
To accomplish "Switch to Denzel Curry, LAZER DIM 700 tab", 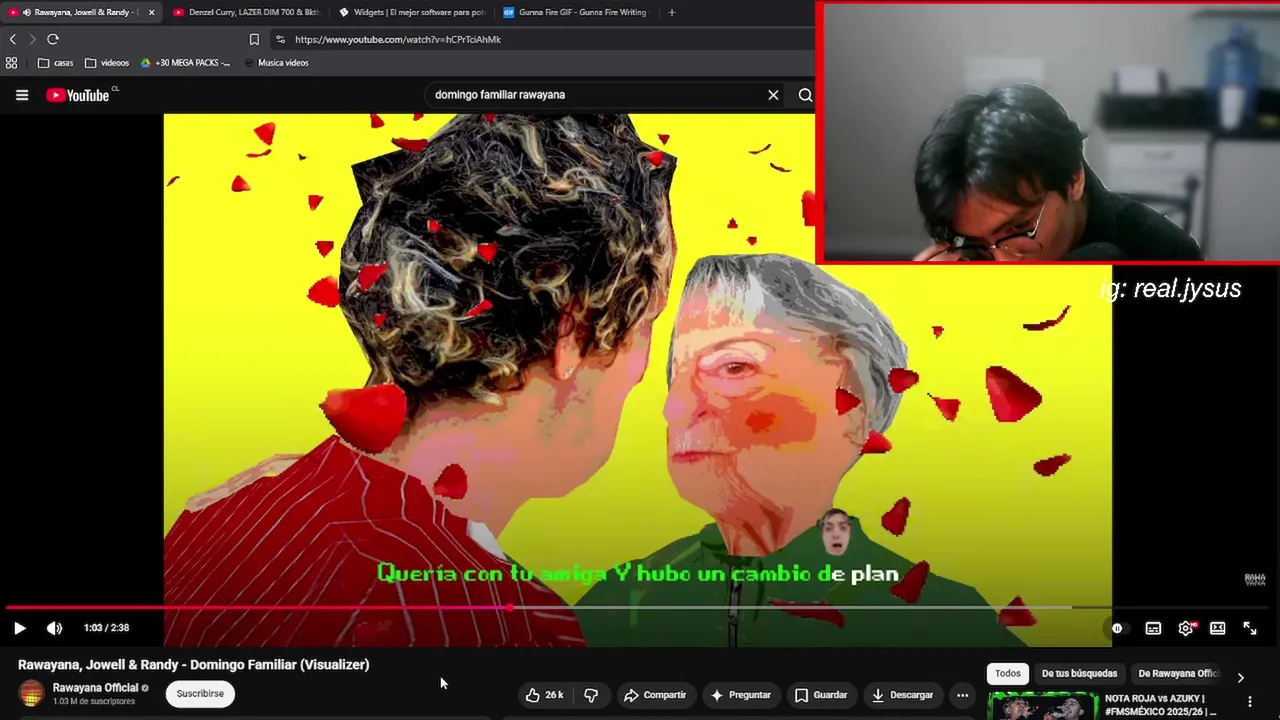I will pos(247,12).
